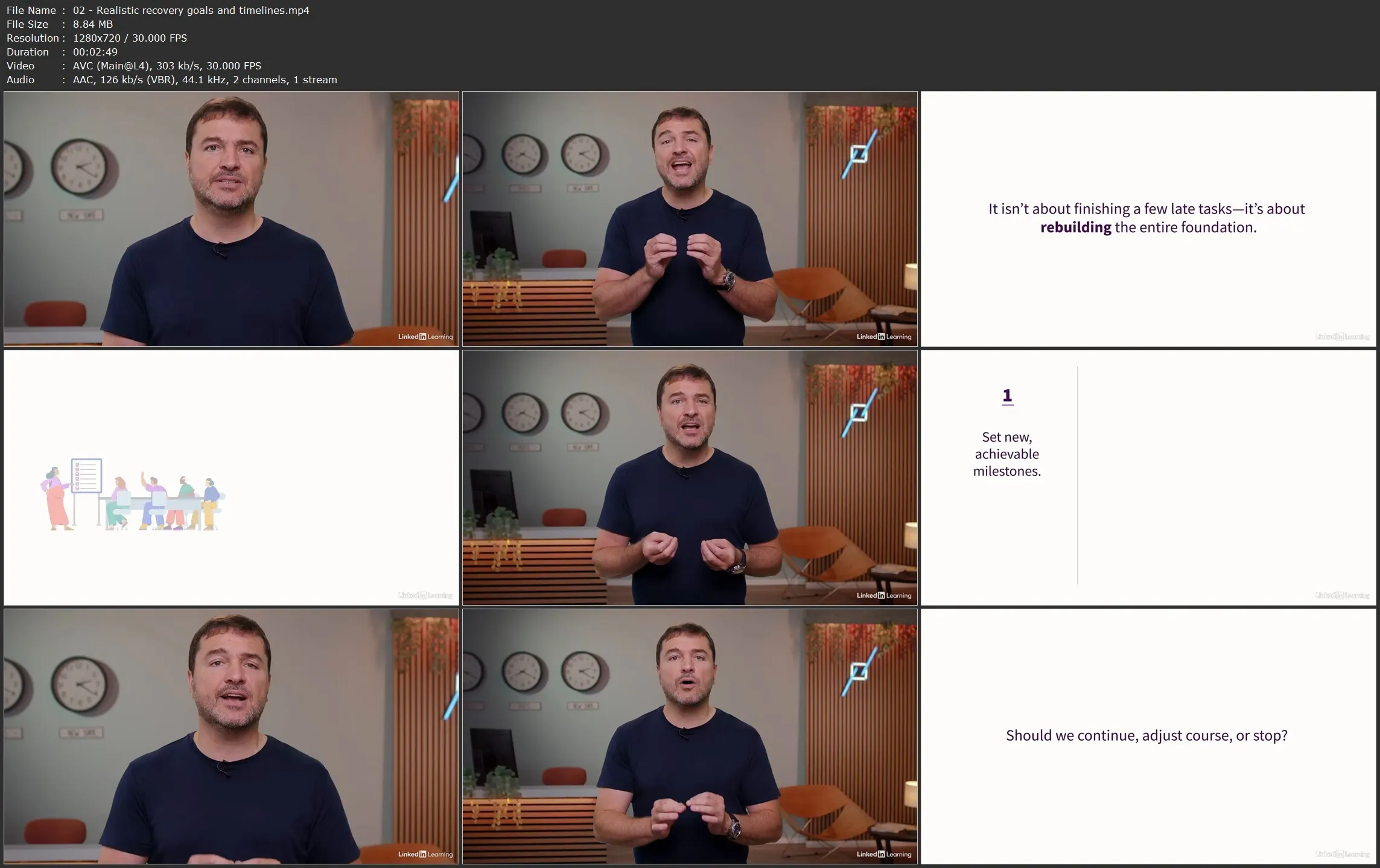This screenshot has height=868, width=1380.
Task: Click the bold word 'rebuilding'
Action: click(1075, 227)
